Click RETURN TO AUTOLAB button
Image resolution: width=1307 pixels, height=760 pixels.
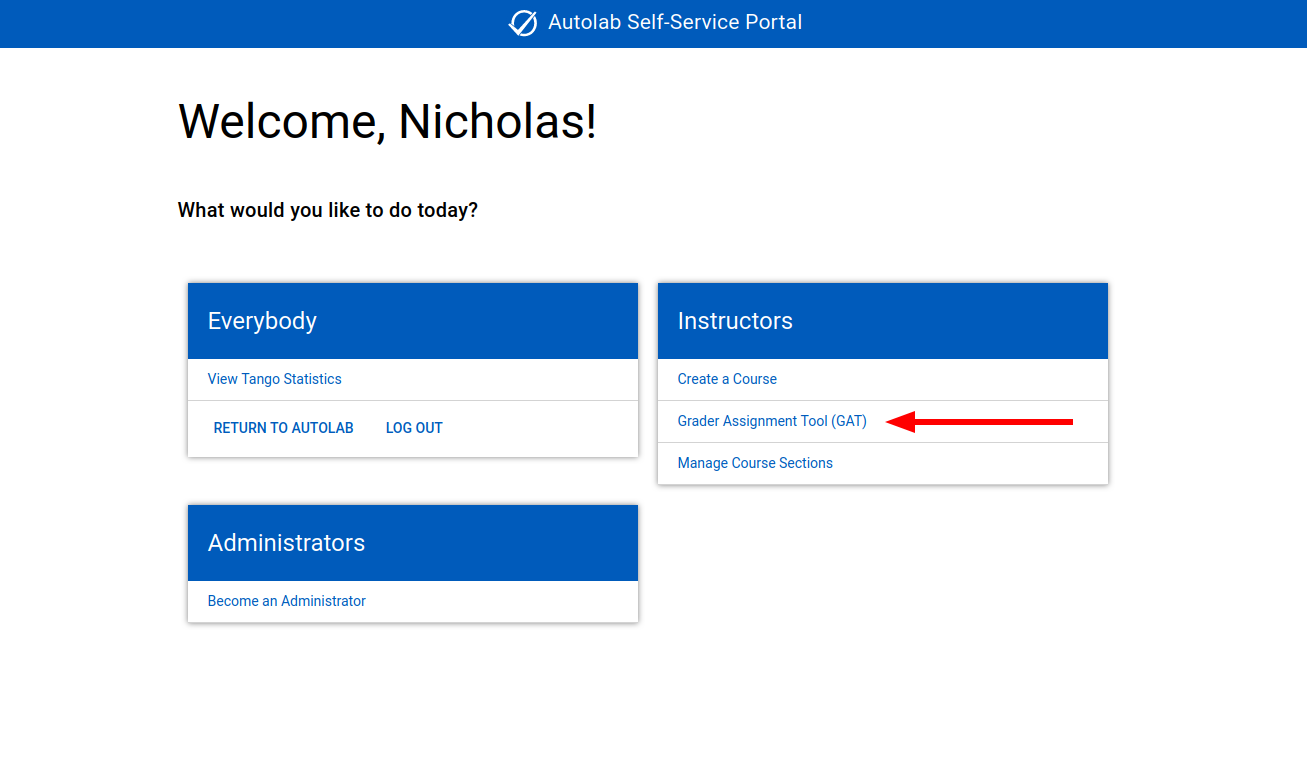pyautogui.click(x=284, y=428)
